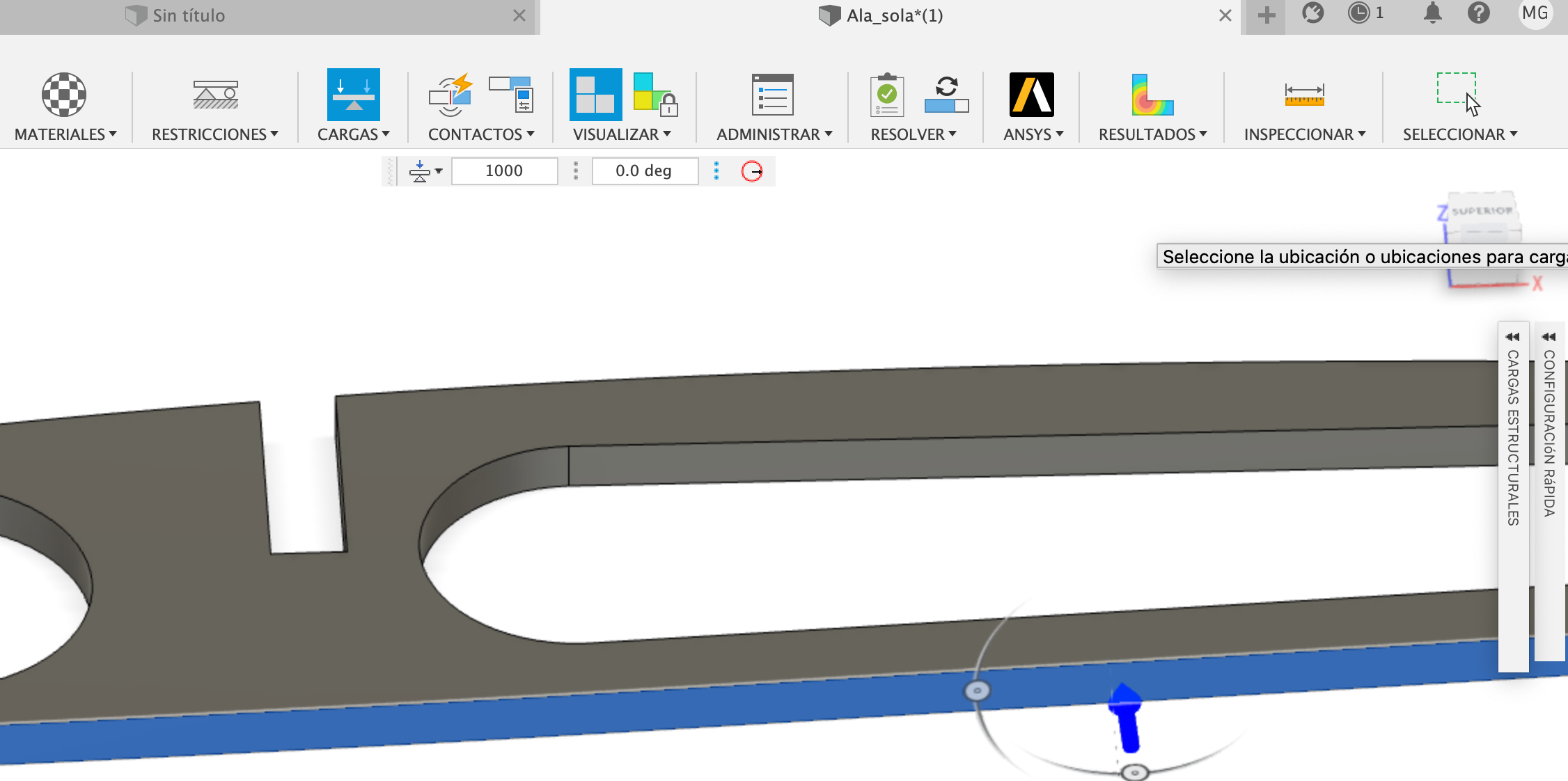Viewport: 1568px width, 781px height.
Task: Close the Ala_sola*(1) tab
Action: (x=1225, y=15)
